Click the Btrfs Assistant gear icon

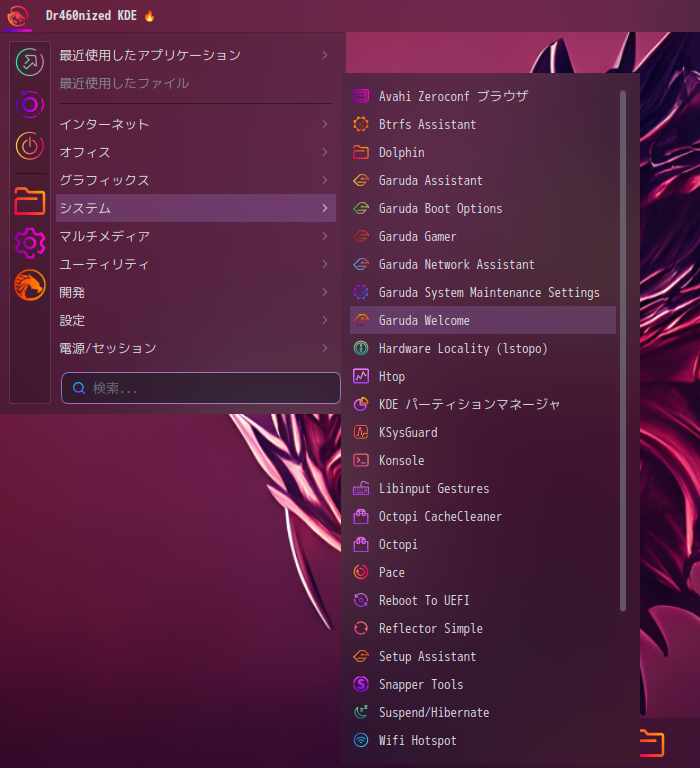pyautogui.click(x=361, y=124)
